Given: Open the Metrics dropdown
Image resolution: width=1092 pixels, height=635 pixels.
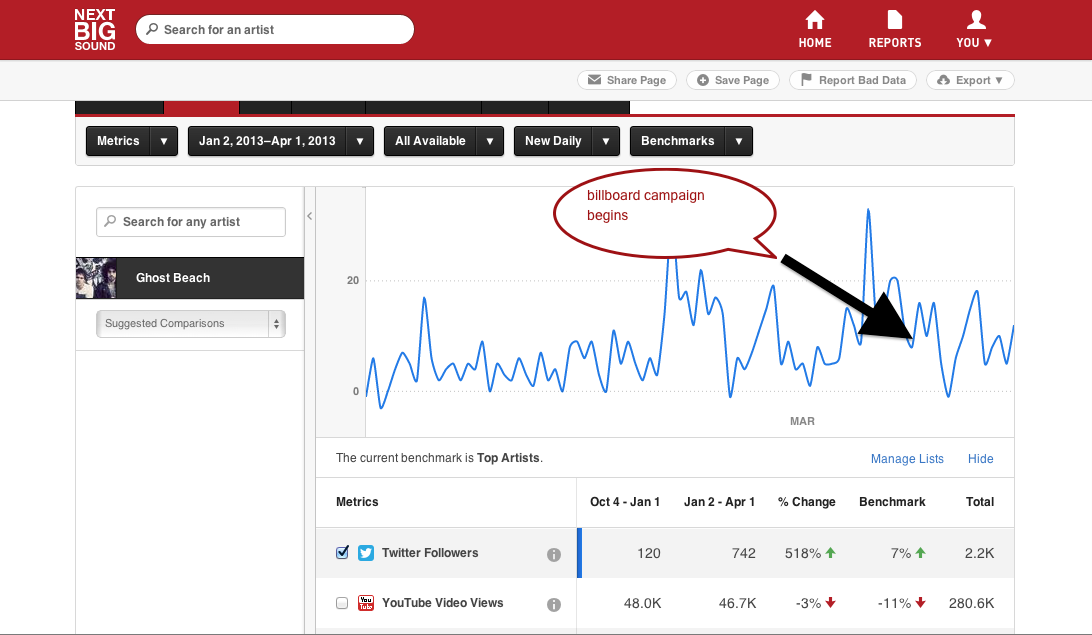Looking at the screenshot, I should coord(131,141).
